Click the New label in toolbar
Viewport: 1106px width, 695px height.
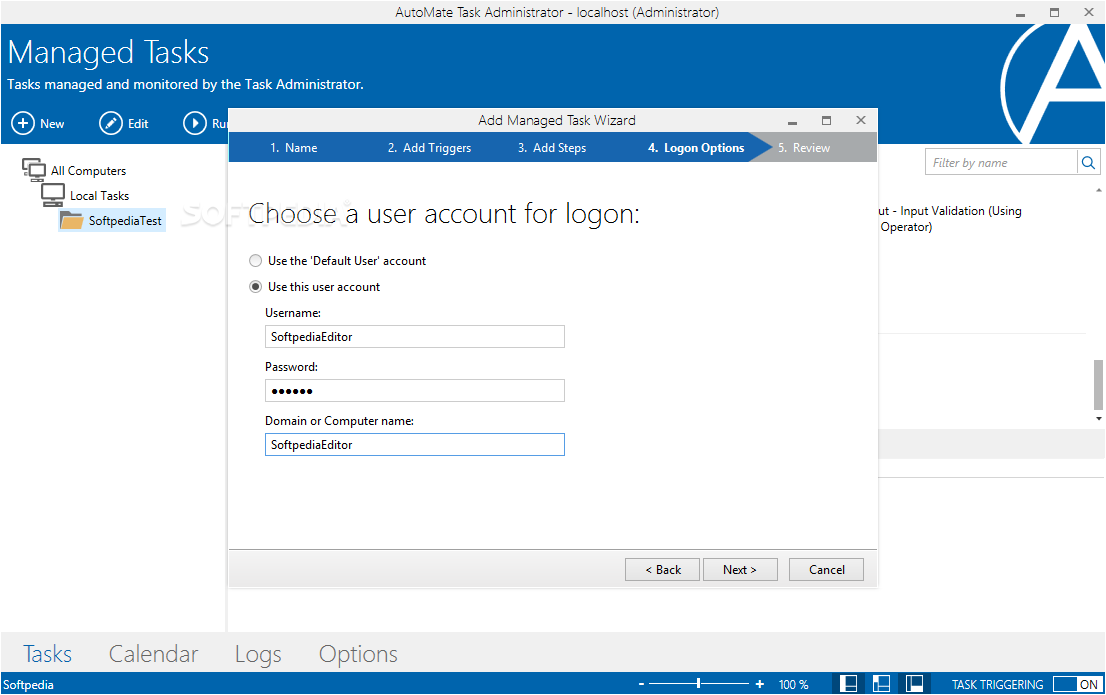(x=52, y=124)
